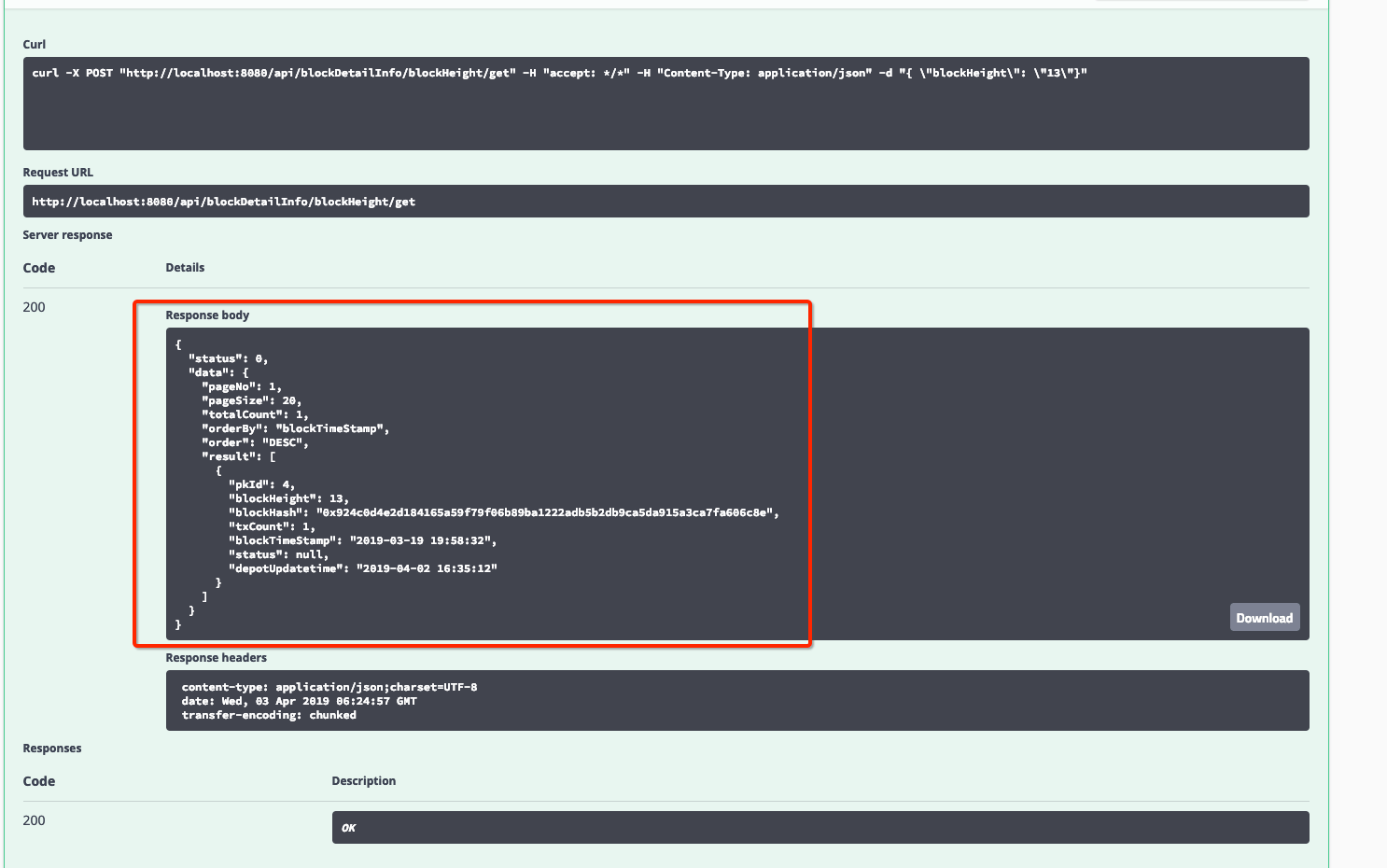Click the content-type response header line
The height and width of the screenshot is (868, 1387).
point(329,687)
